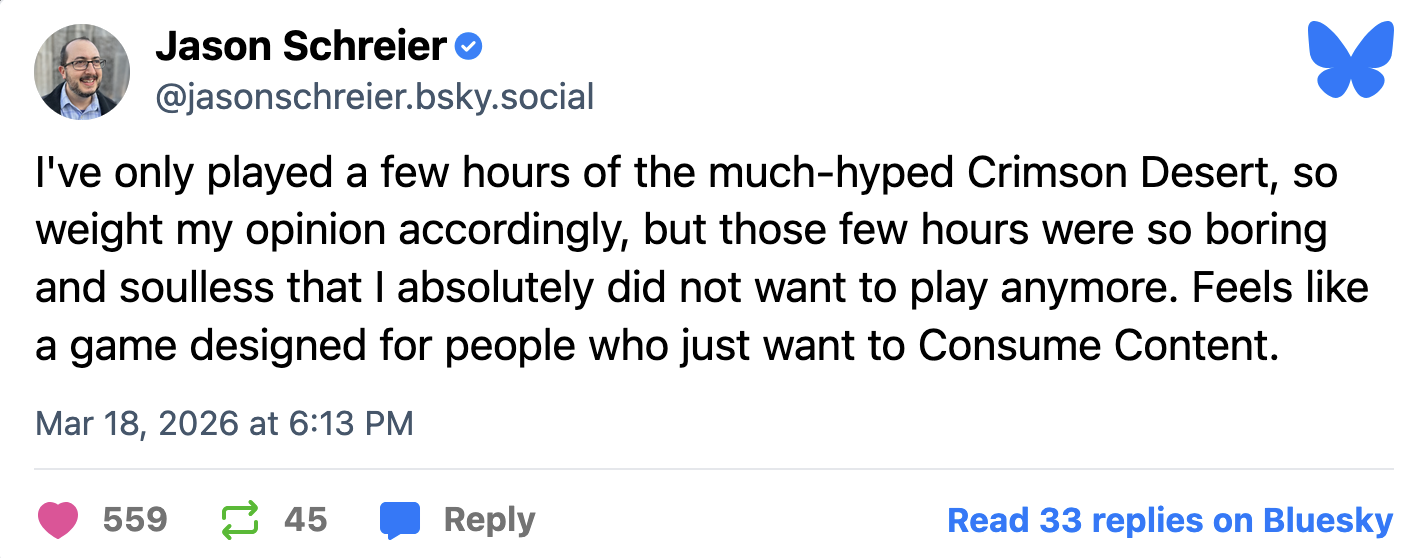Open Read 33 replies on Bluesky
Viewport: 1418px width, 558px height.
pyautogui.click(x=1169, y=520)
